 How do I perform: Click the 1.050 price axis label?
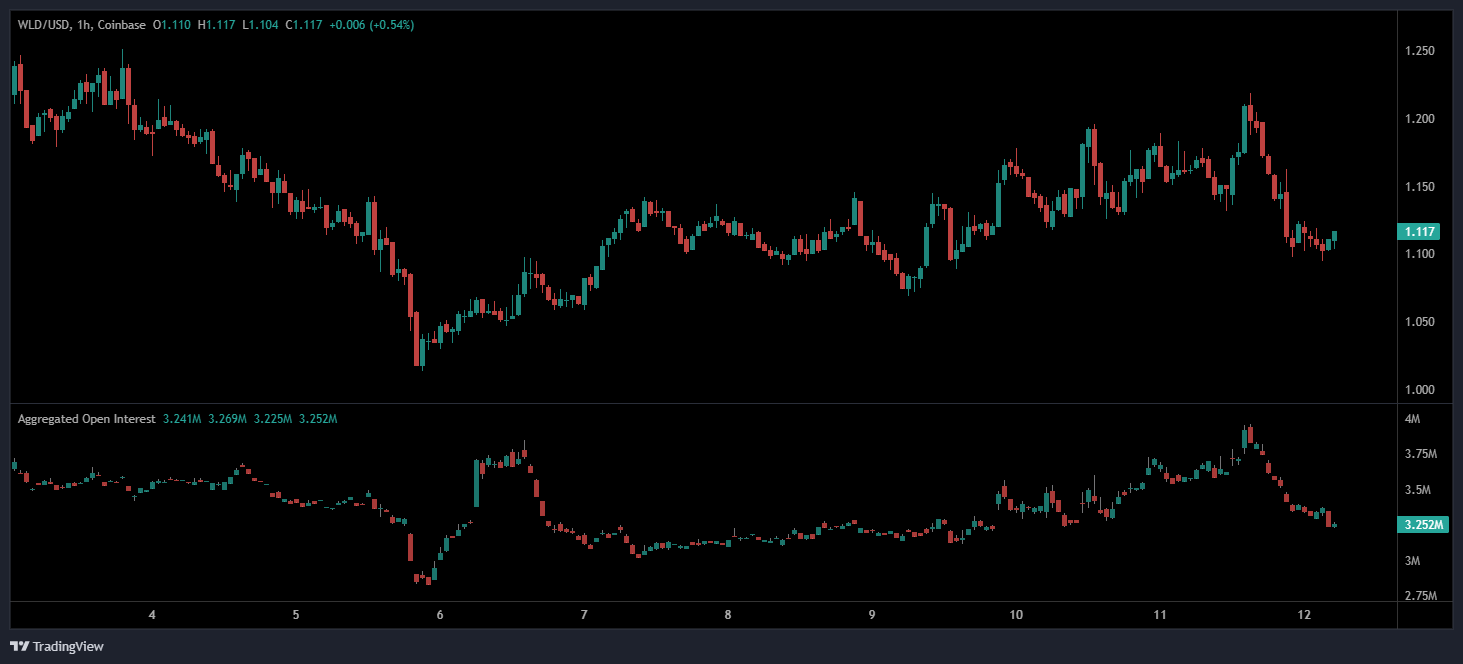pyautogui.click(x=1421, y=322)
